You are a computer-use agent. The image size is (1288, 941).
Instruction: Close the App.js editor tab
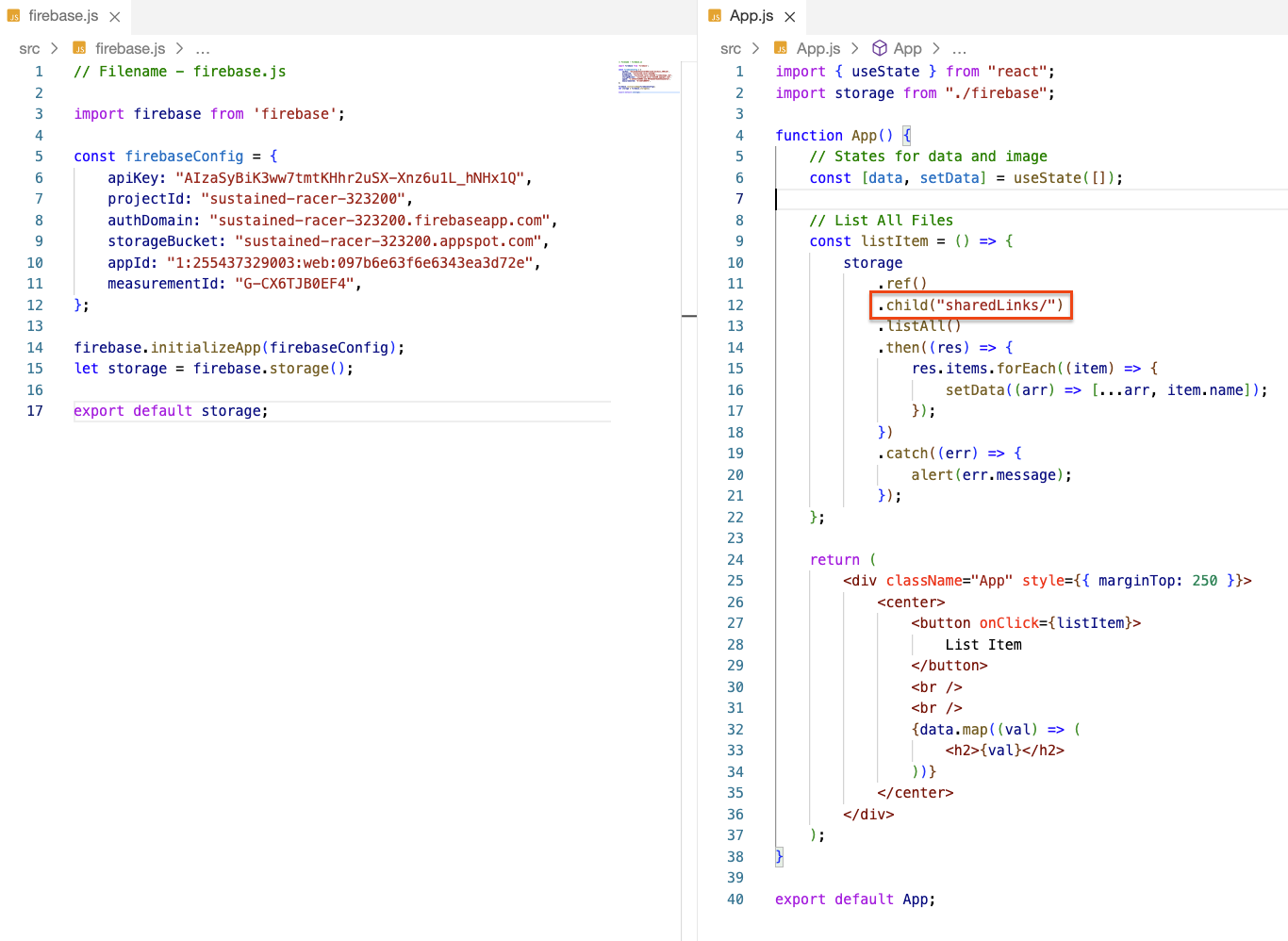coord(790,17)
